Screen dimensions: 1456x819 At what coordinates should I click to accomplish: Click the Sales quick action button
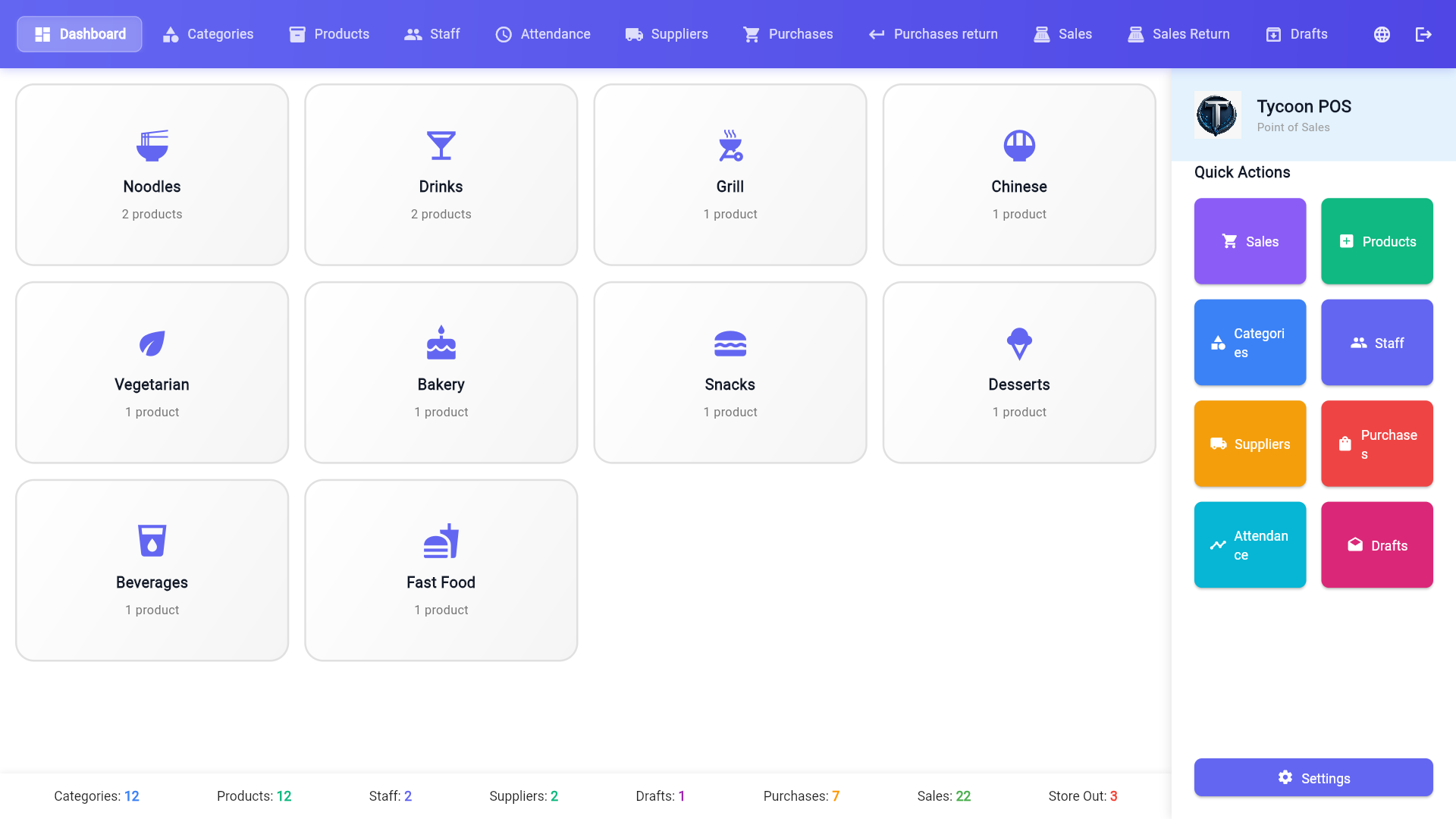(x=1250, y=241)
